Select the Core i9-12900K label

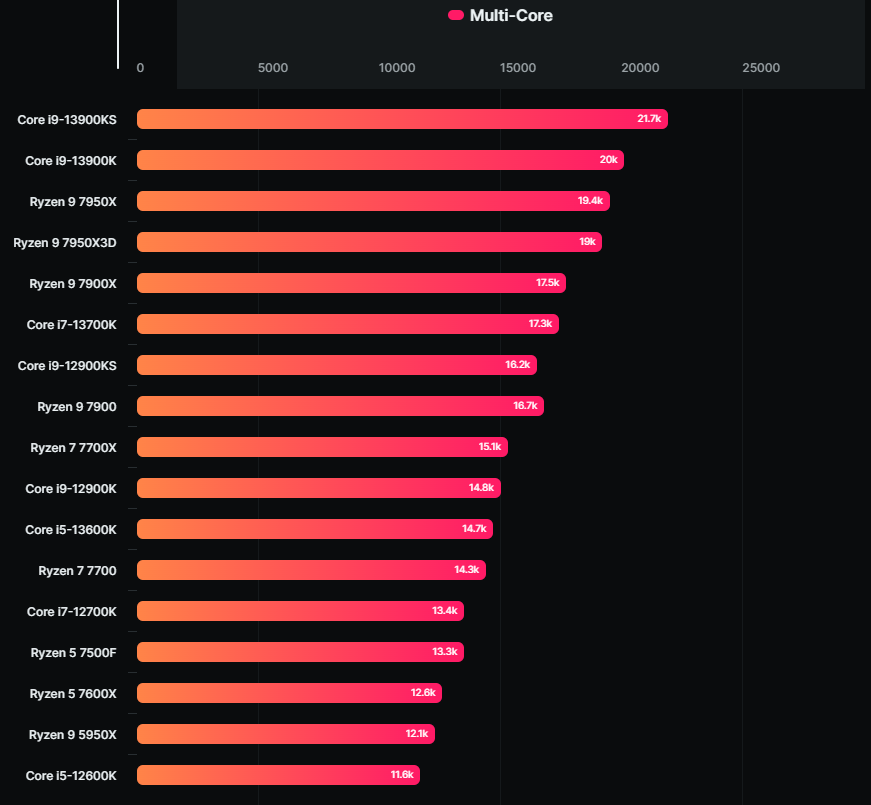[x=71, y=489]
